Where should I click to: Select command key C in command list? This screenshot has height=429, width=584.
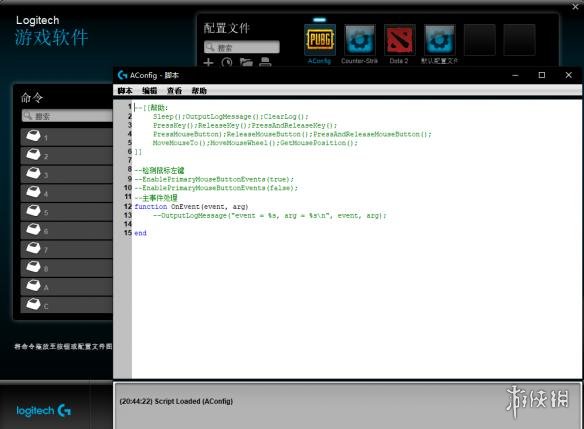click(66, 305)
